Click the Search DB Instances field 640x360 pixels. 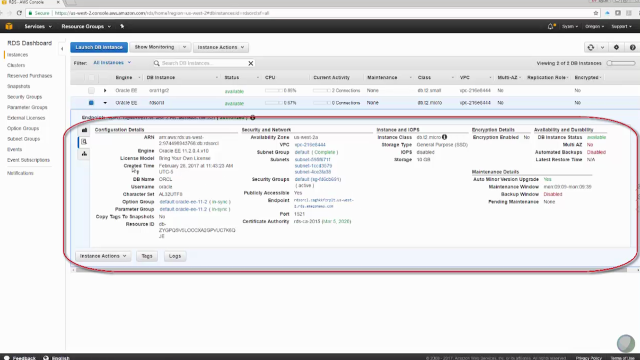(203, 63)
